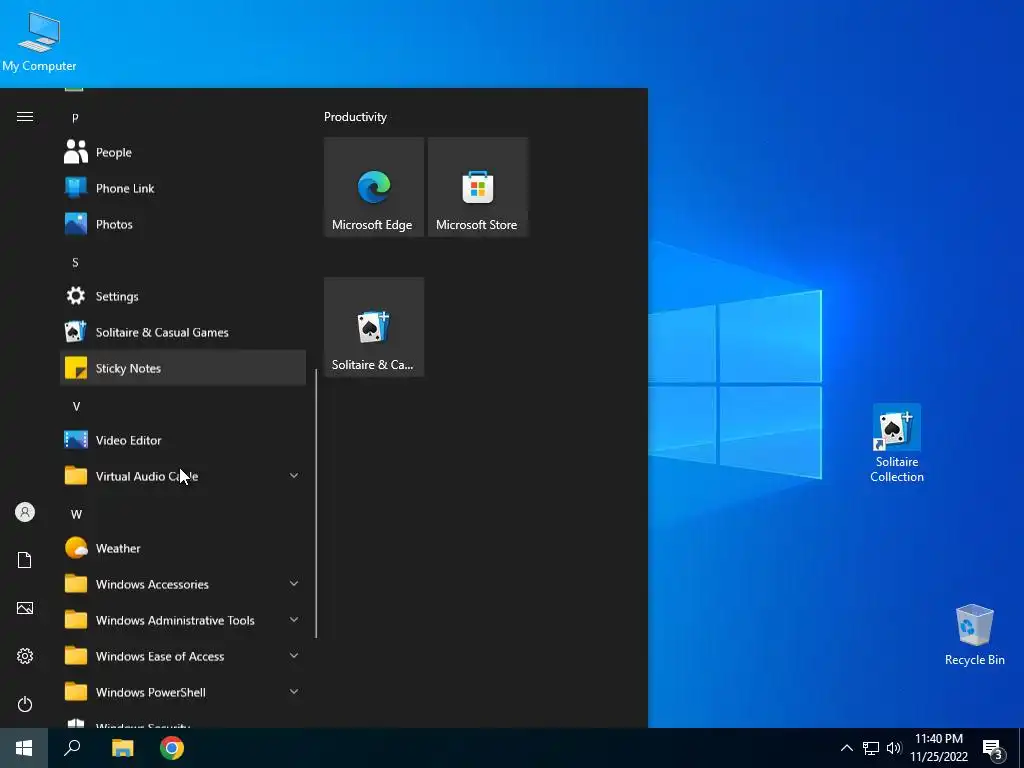Open the People app
This screenshot has width=1024, height=768.
pyautogui.click(x=182, y=152)
